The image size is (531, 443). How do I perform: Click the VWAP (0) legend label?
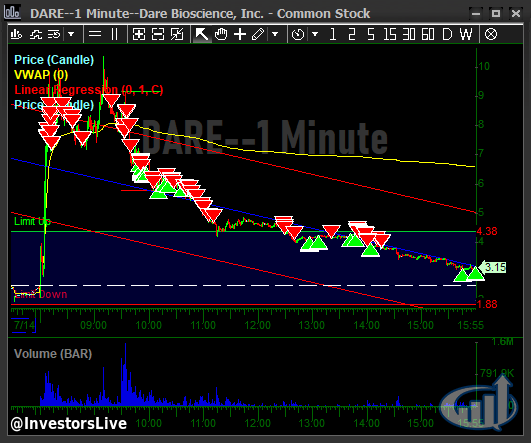41,75
